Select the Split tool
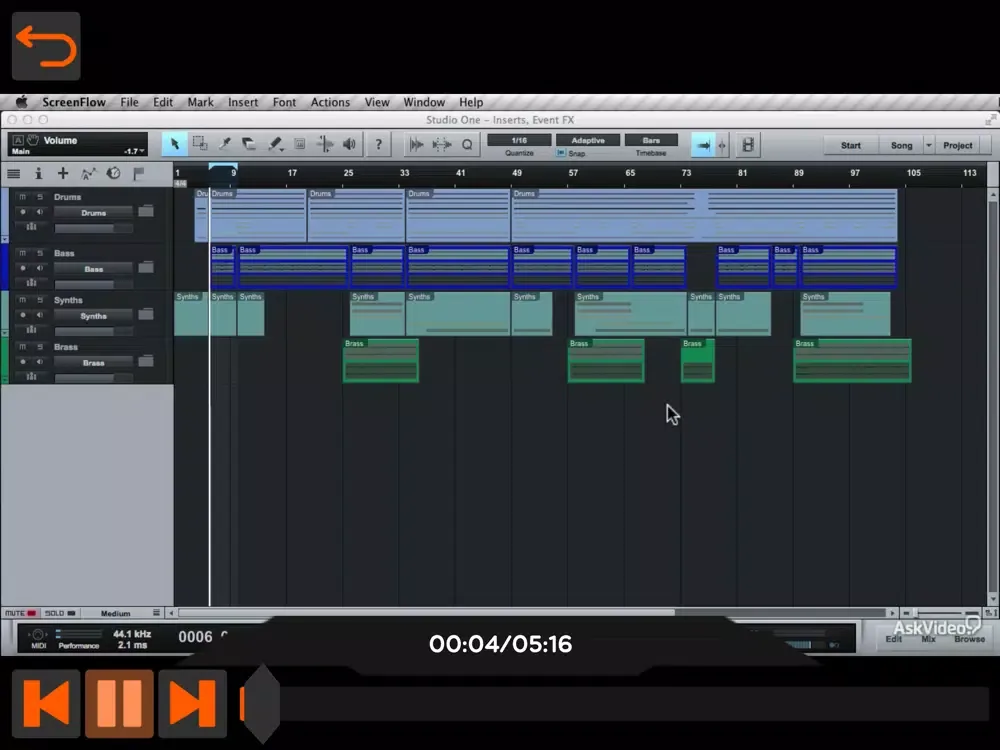The height and width of the screenshot is (750, 1000). click(x=224, y=144)
